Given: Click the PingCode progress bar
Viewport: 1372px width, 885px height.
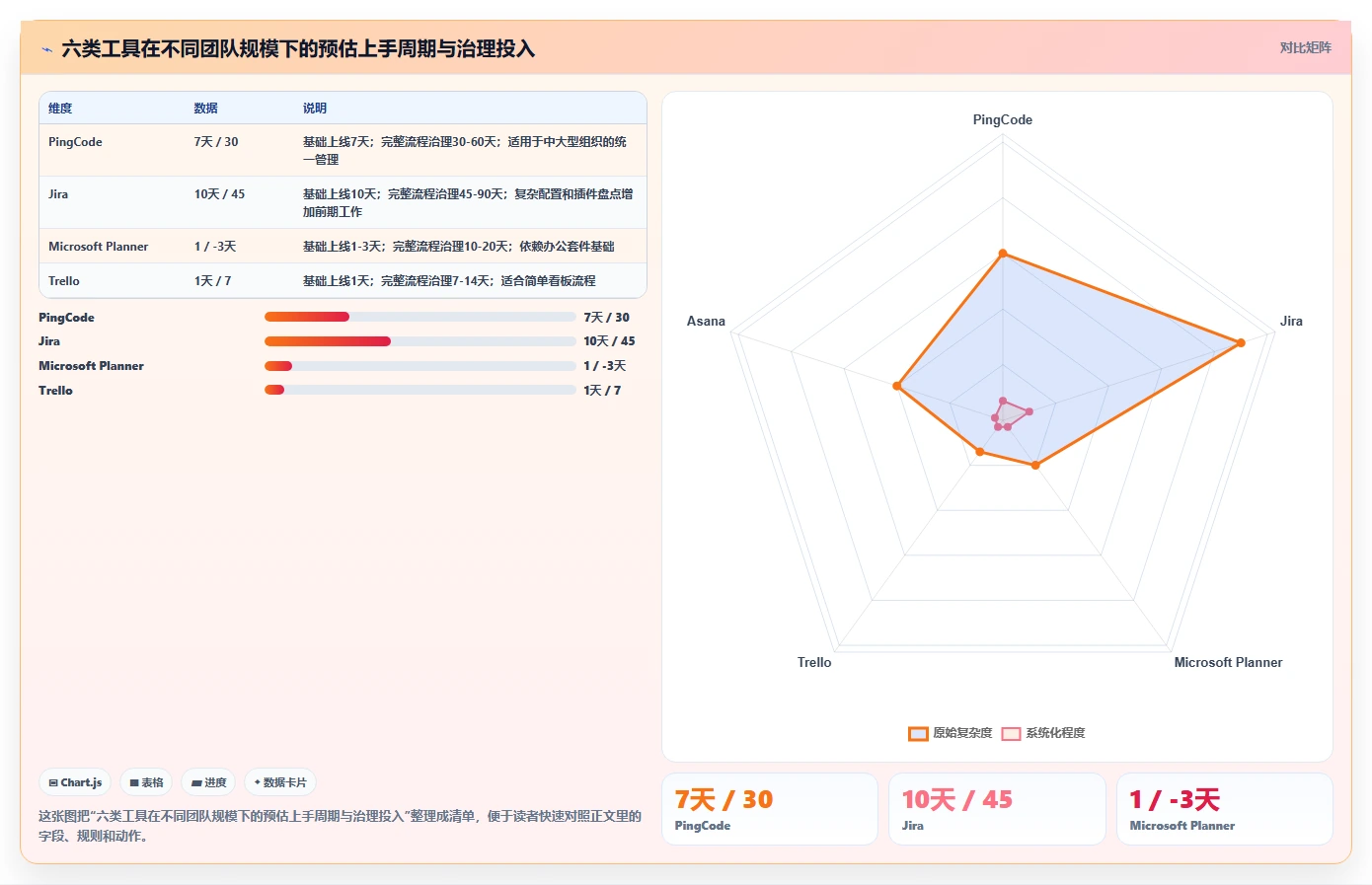Looking at the screenshot, I should (x=419, y=317).
